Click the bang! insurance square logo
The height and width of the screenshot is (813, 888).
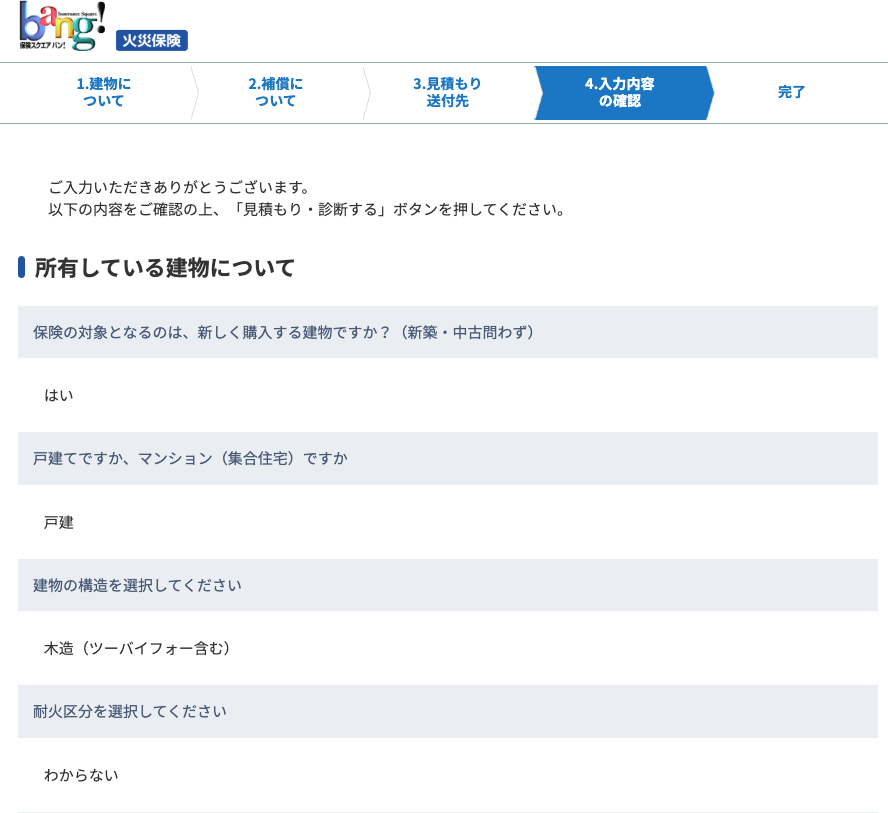pyautogui.click(x=62, y=27)
